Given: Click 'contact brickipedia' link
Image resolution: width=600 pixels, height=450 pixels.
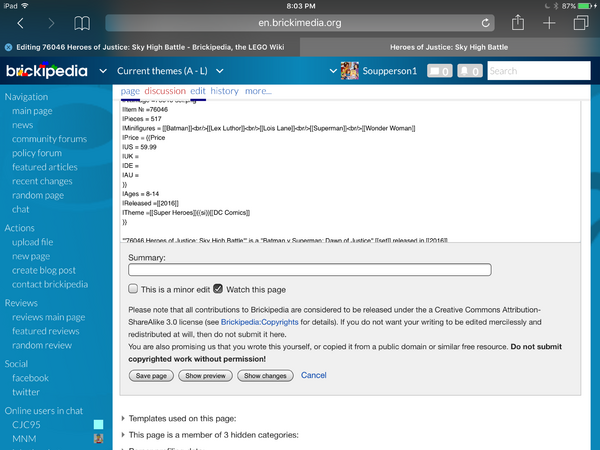Looking at the screenshot, I should (50, 284).
